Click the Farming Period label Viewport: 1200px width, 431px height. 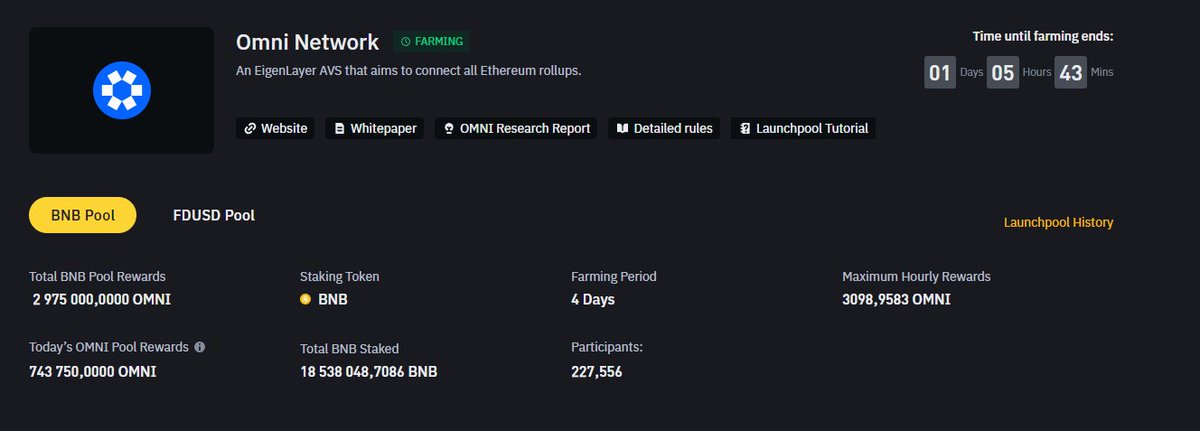(614, 276)
